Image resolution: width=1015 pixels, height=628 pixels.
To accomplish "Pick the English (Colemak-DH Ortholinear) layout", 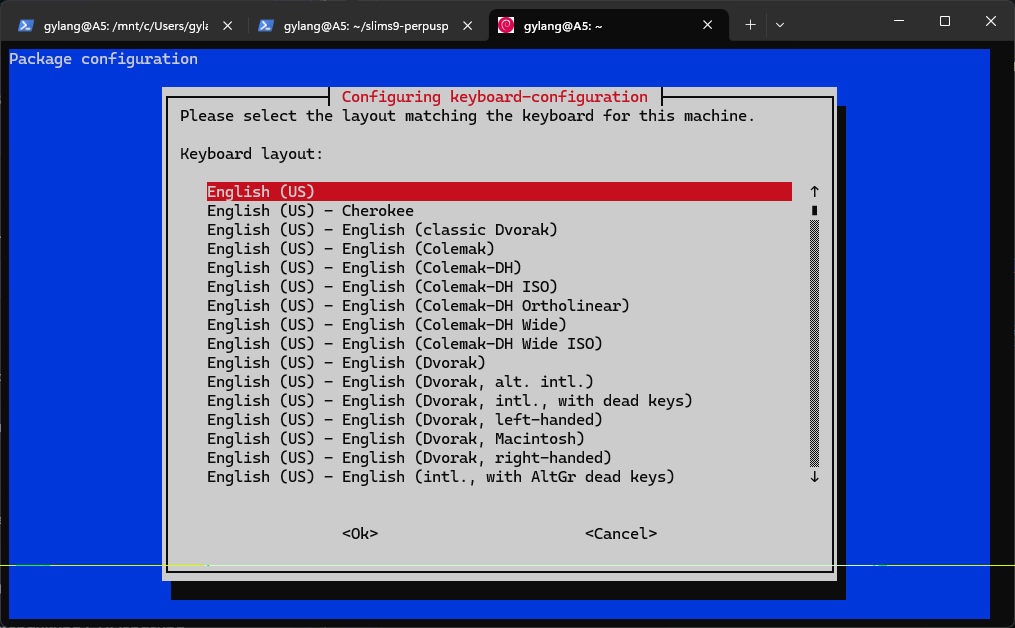I will click(418, 306).
